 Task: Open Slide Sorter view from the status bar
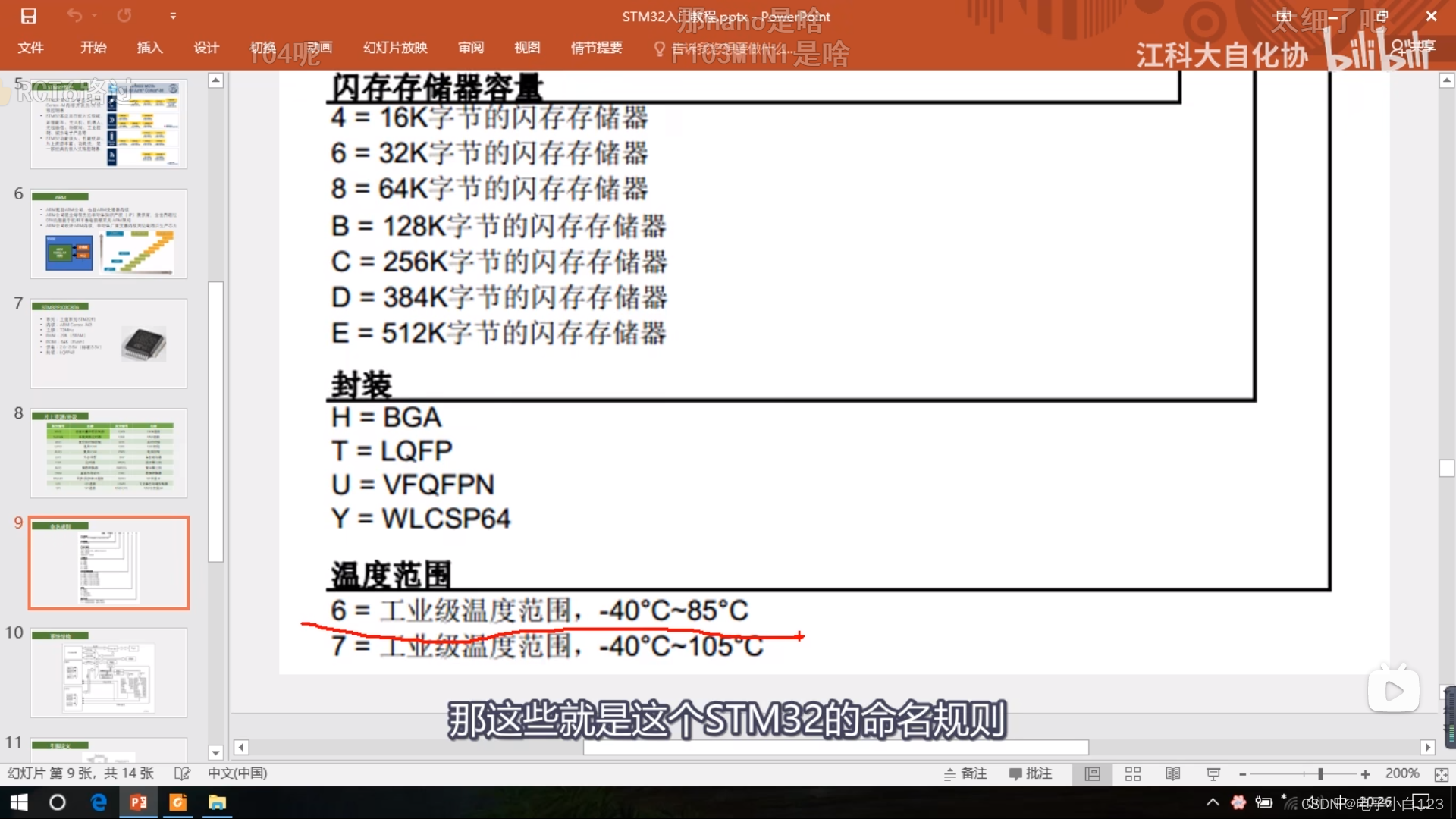(1132, 773)
